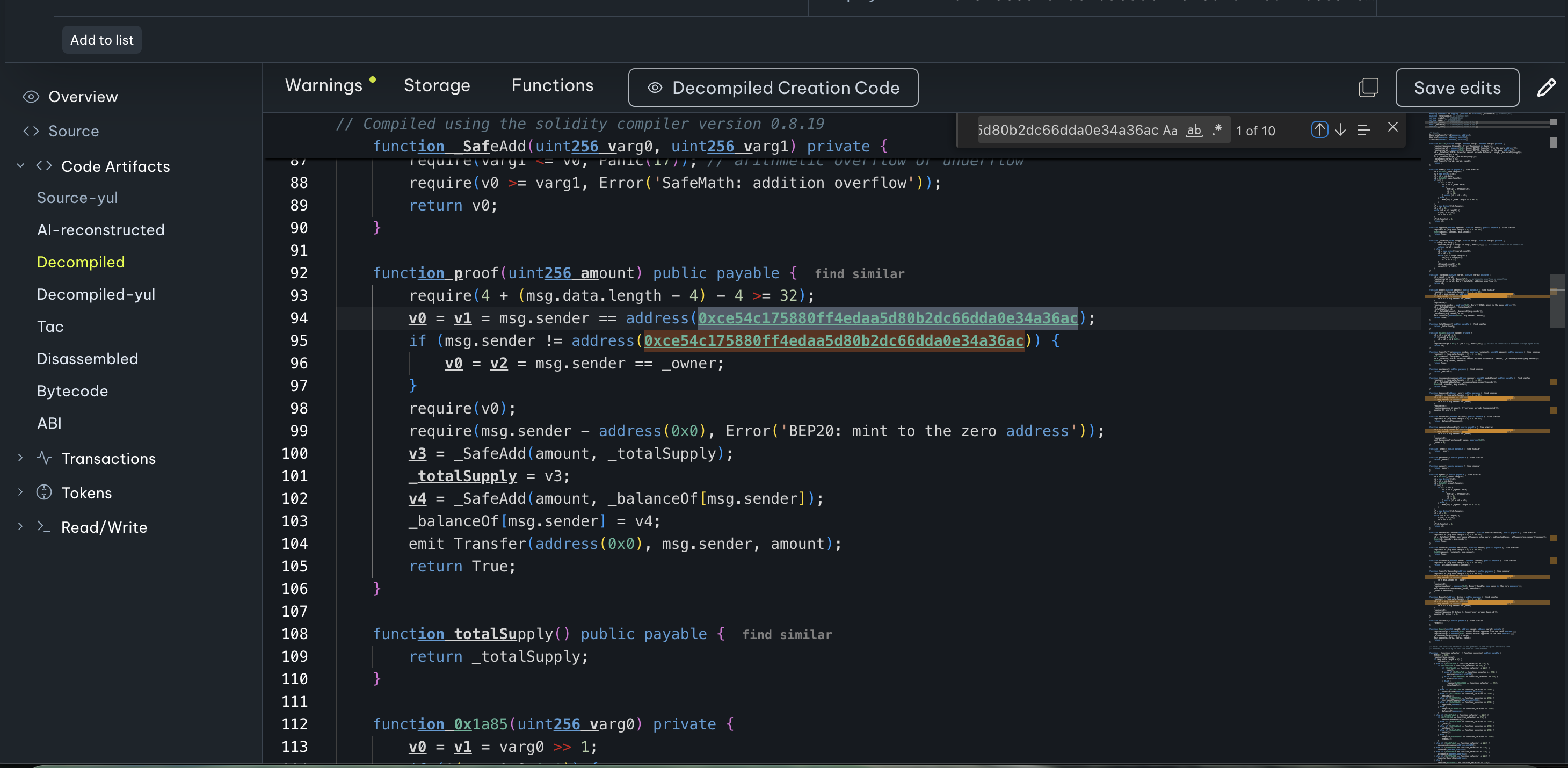Viewport: 1568px width, 768px height.
Task: Click the eye icon beside Overview
Action: 31,97
